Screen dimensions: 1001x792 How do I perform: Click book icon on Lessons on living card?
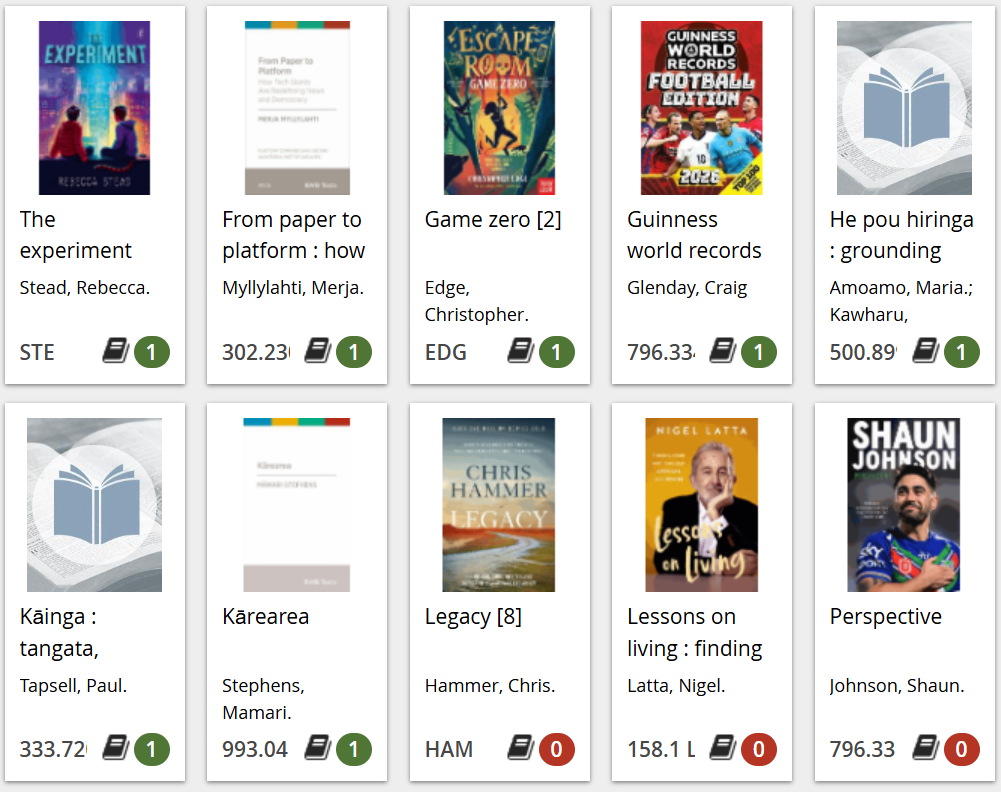click(x=723, y=748)
